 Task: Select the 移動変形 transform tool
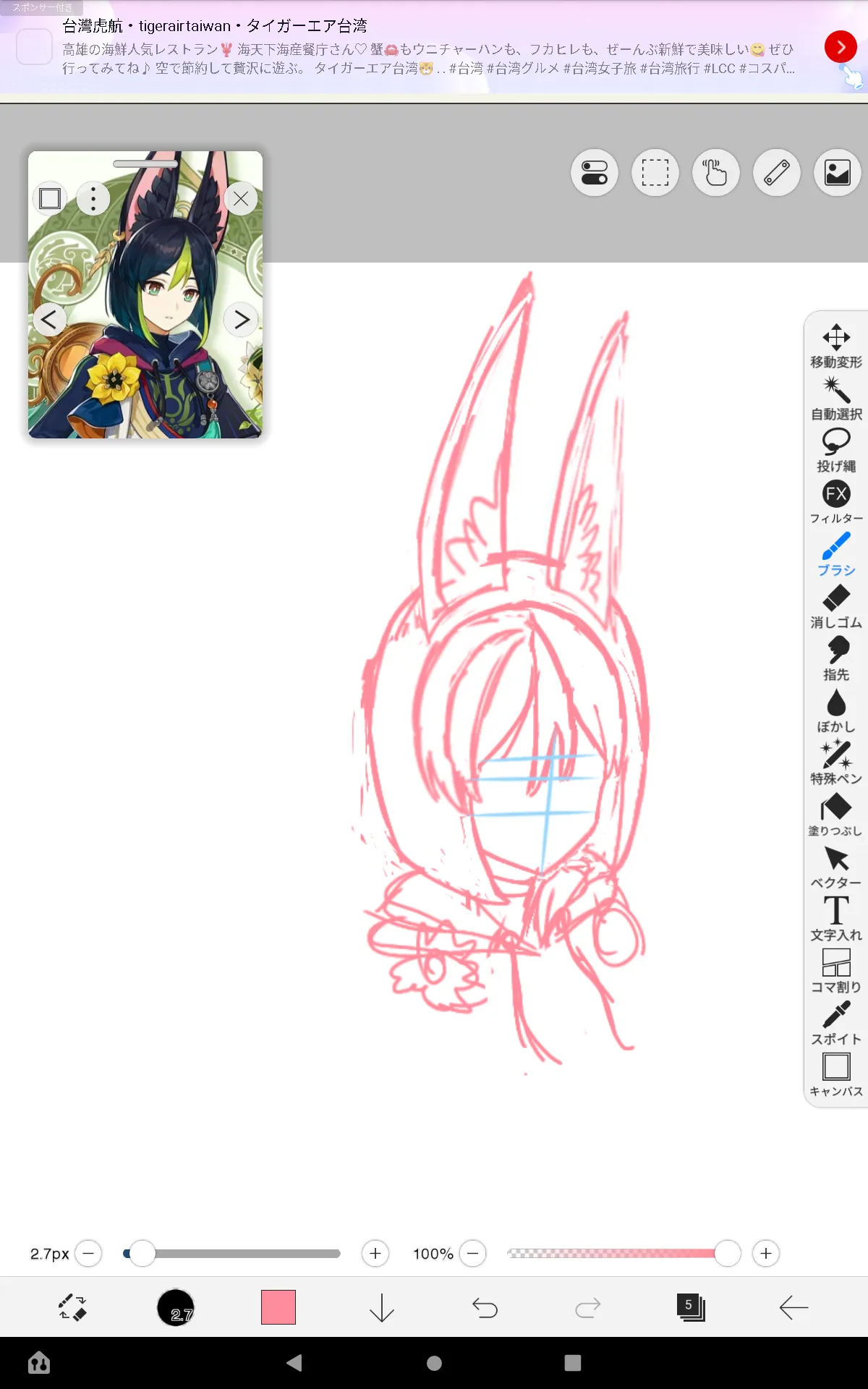pos(836,346)
